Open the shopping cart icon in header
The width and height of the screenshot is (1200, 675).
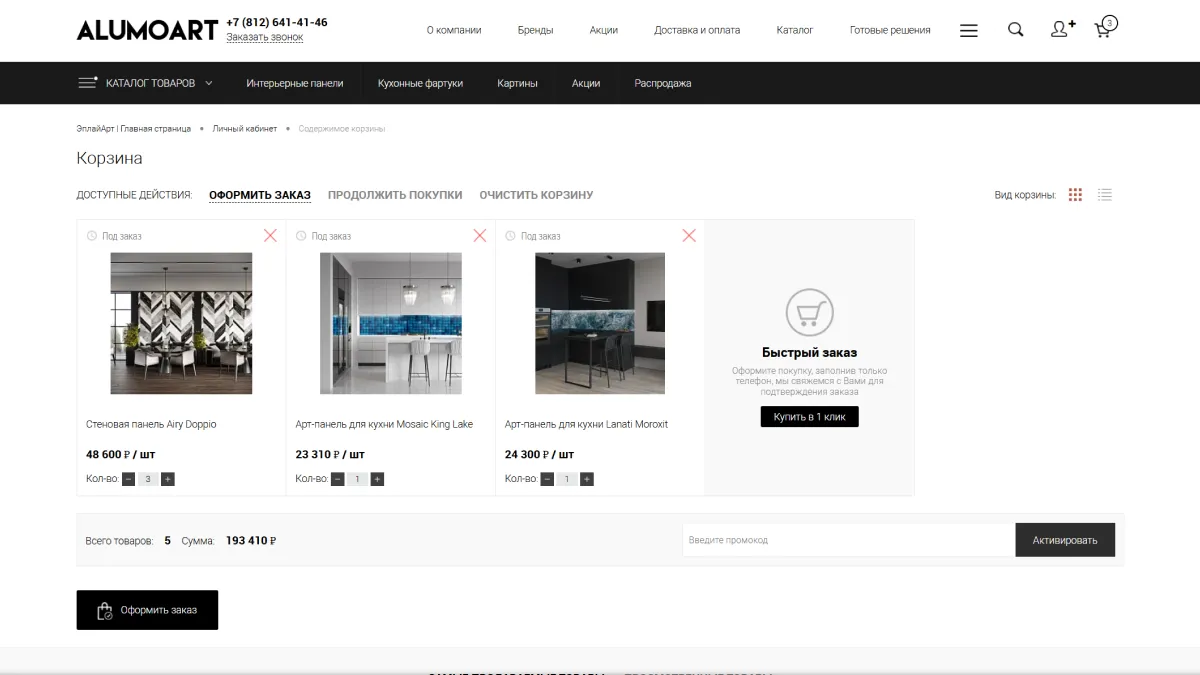(x=1104, y=28)
